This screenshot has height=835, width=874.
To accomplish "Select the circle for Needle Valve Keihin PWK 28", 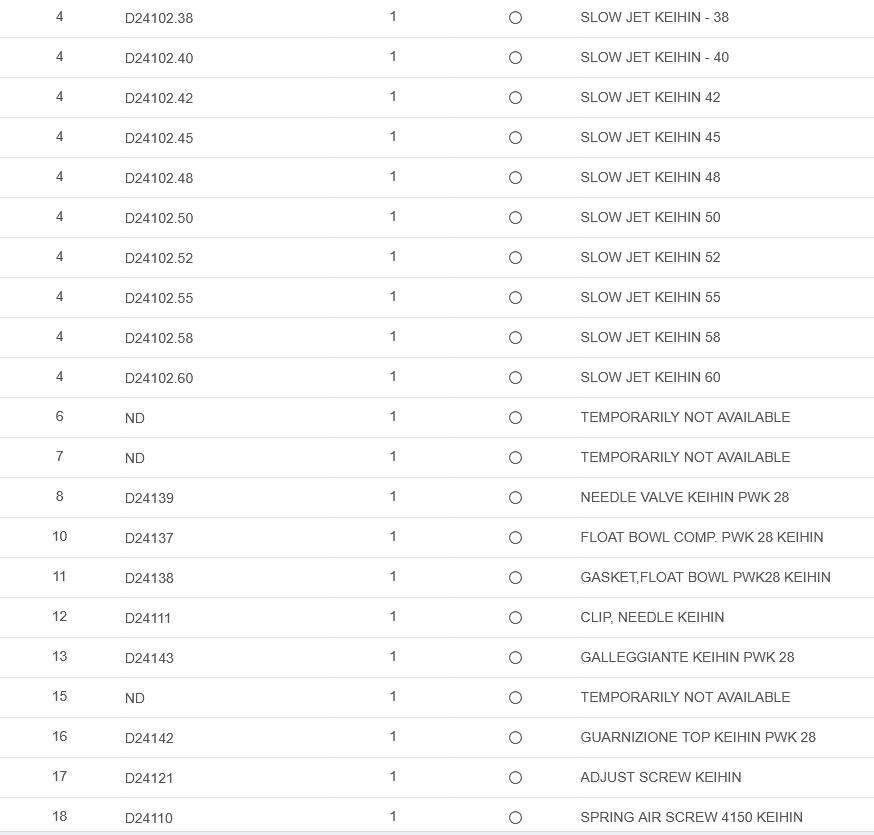I will (515, 498).
